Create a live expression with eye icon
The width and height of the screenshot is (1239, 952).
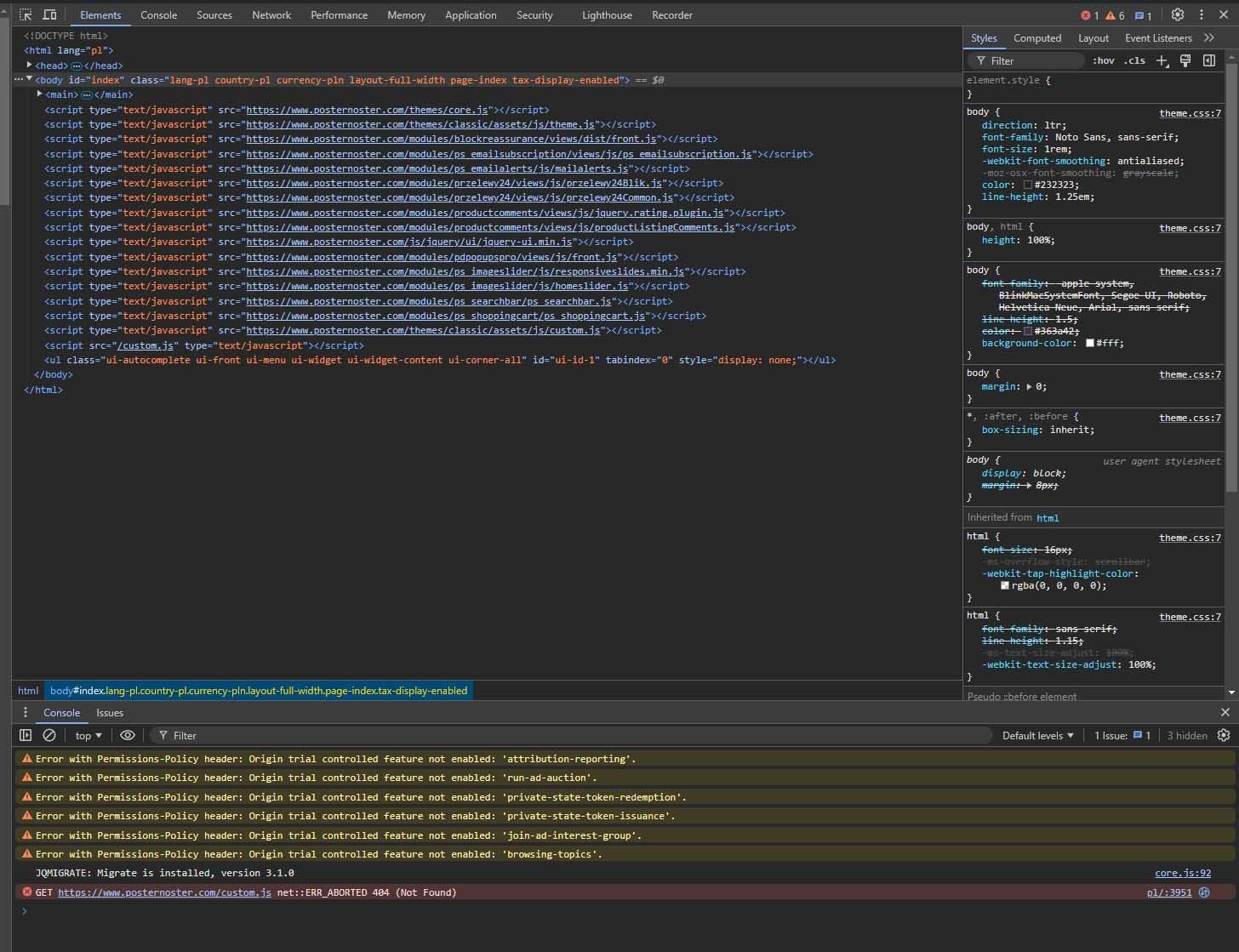128,735
